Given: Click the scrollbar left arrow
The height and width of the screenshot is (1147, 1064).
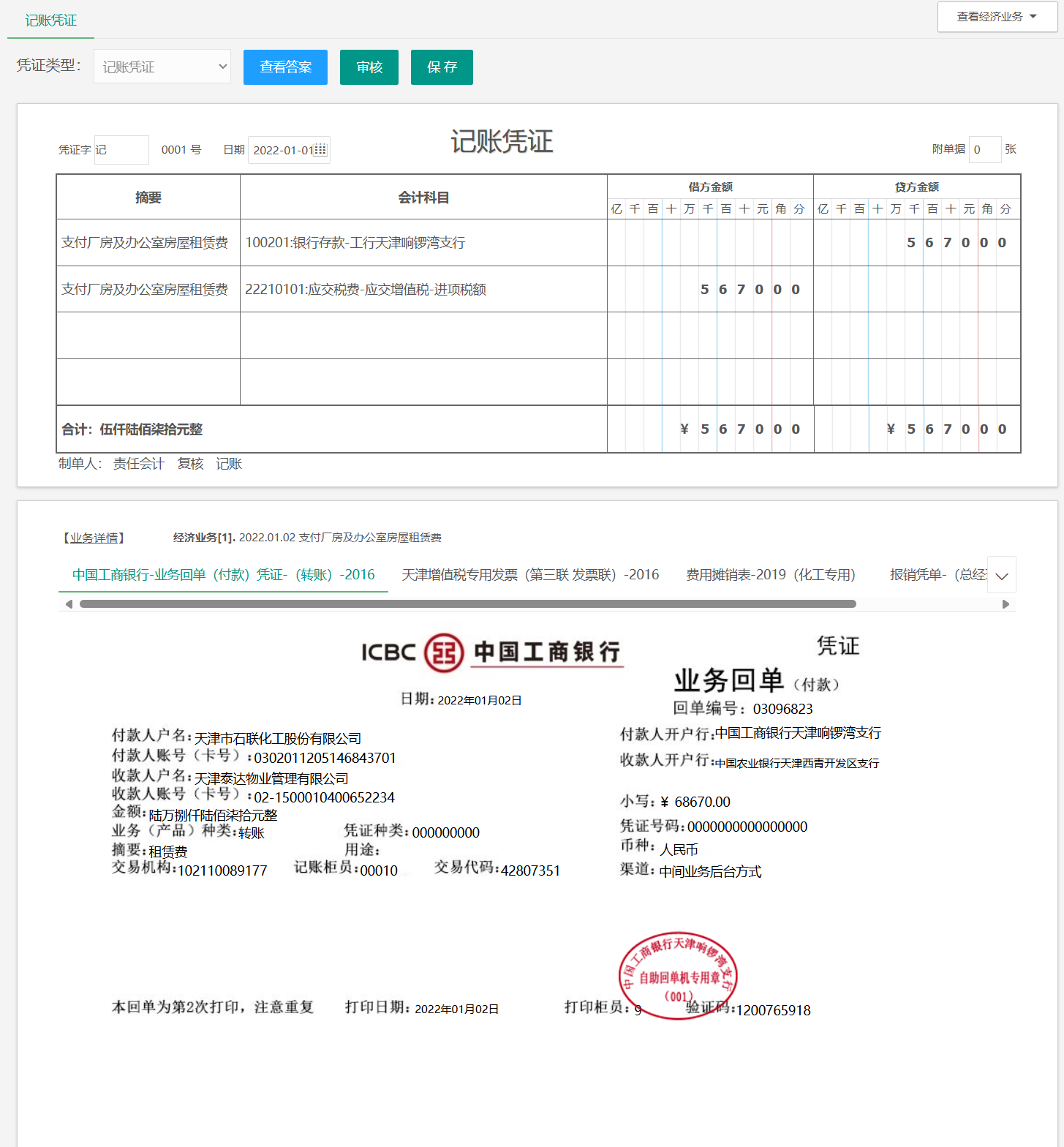Looking at the screenshot, I should pyautogui.click(x=69, y=604).
